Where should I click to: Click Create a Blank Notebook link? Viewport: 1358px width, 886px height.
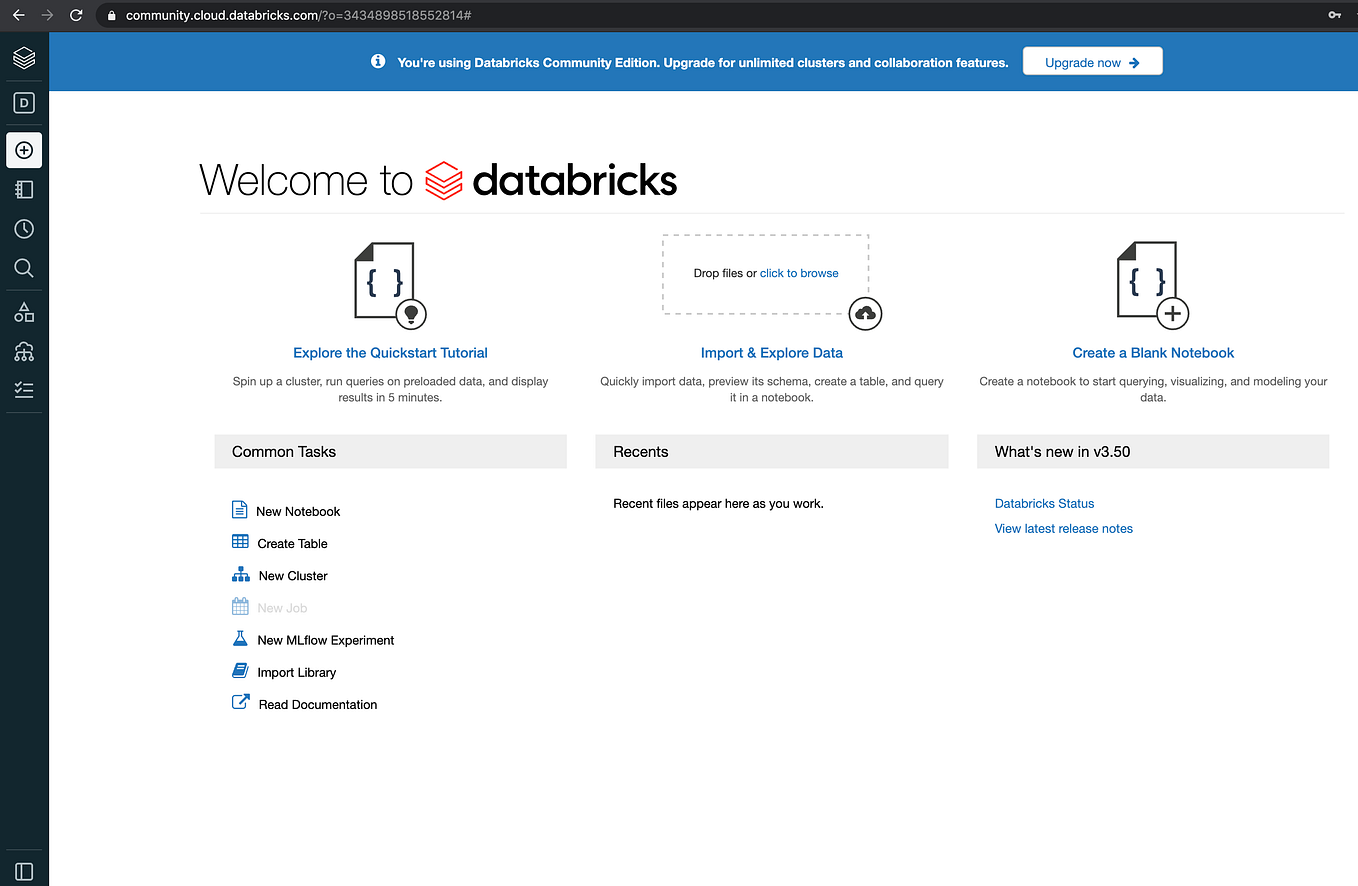(x=1153, y=353)
